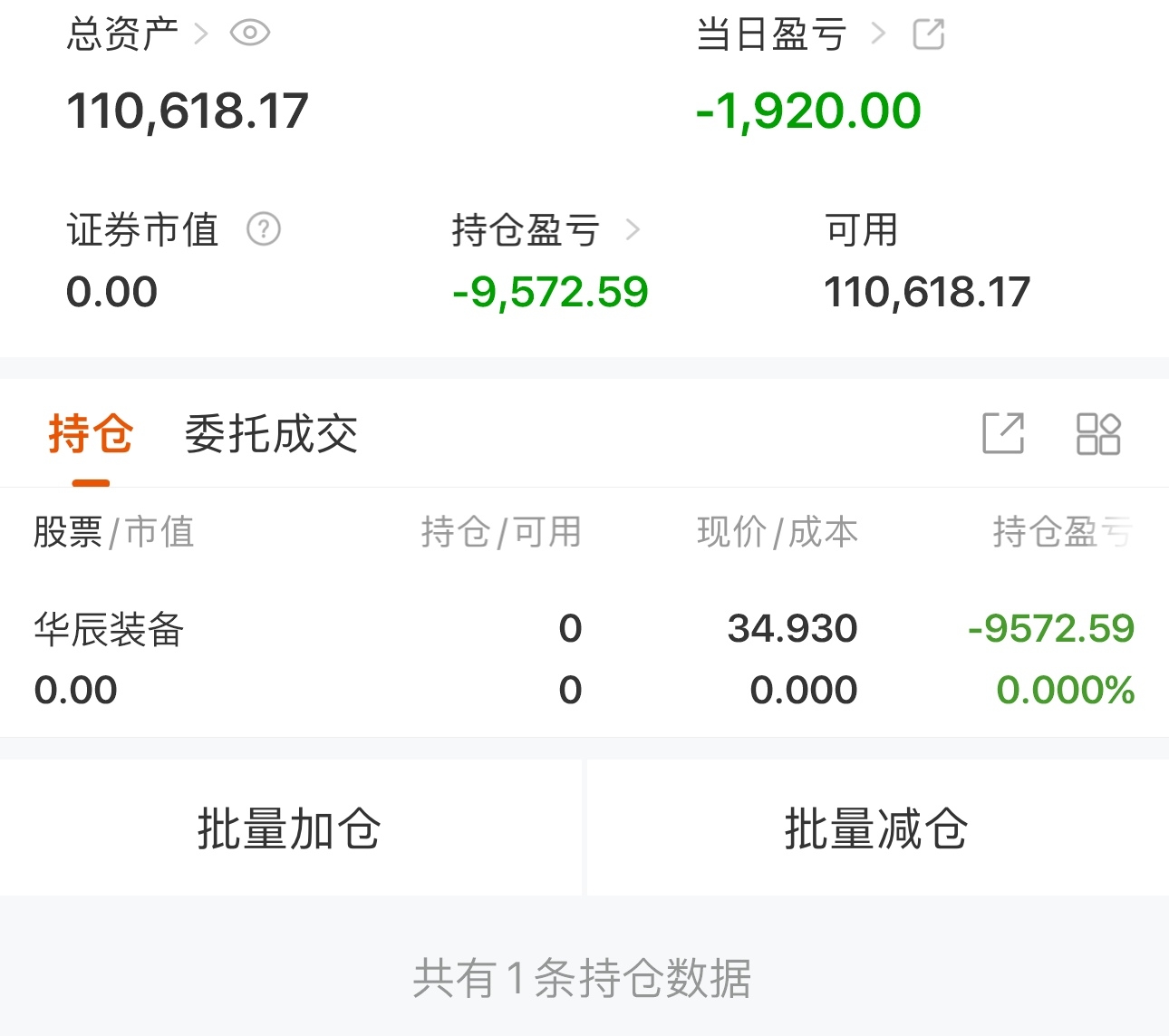Click the export icon beside holdings tabs

tap(1004, 433)
